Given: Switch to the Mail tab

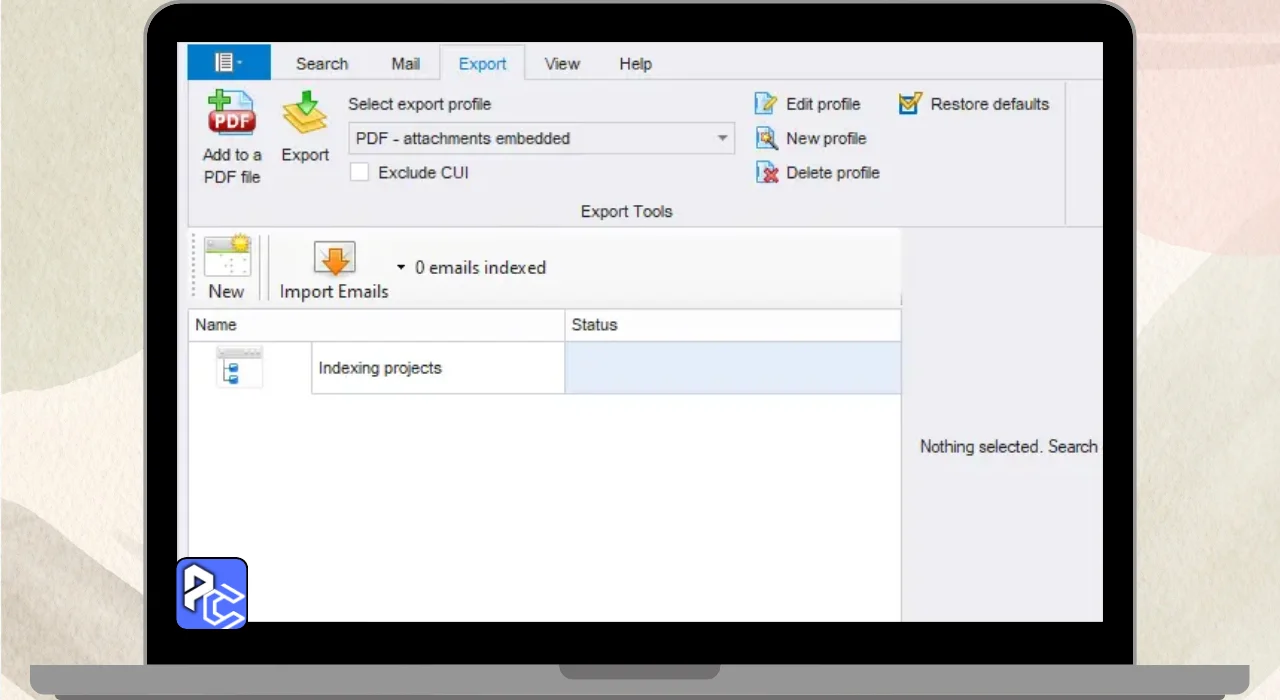Looking at the screenshot, I should [405, 64].
